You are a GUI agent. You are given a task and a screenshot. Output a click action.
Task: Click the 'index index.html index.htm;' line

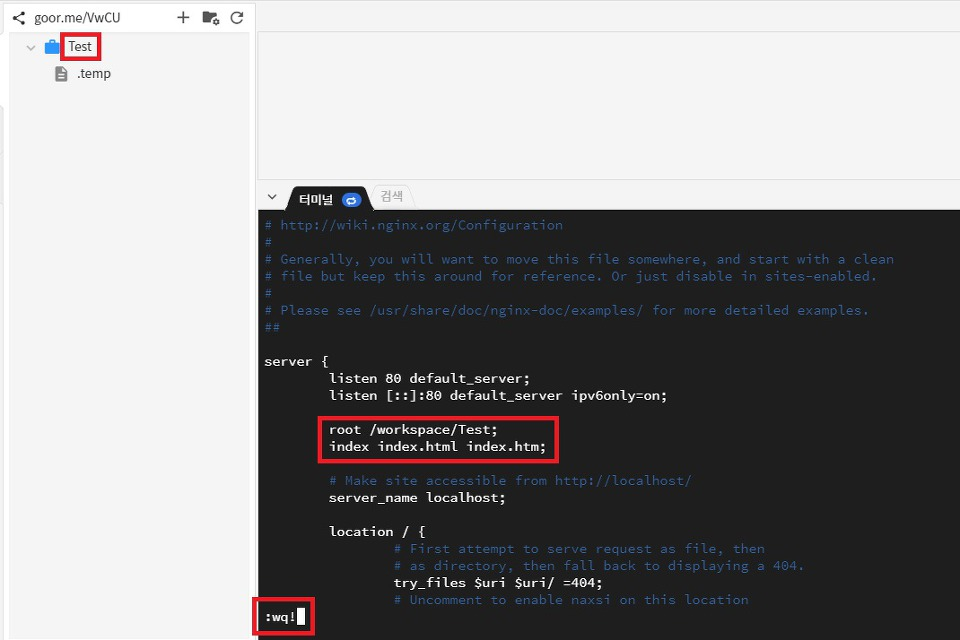[x=437, y=446]
